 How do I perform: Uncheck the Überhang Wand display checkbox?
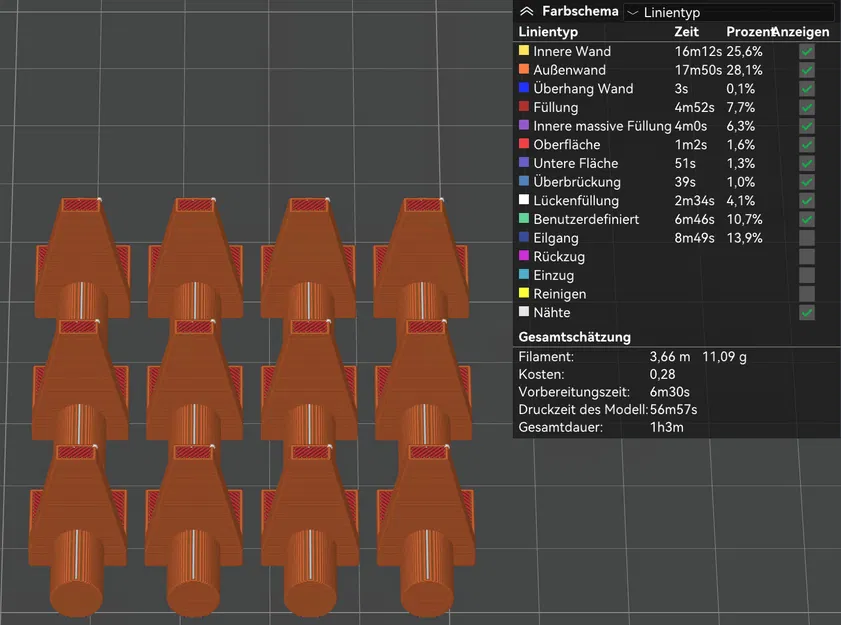coord(807,89)
